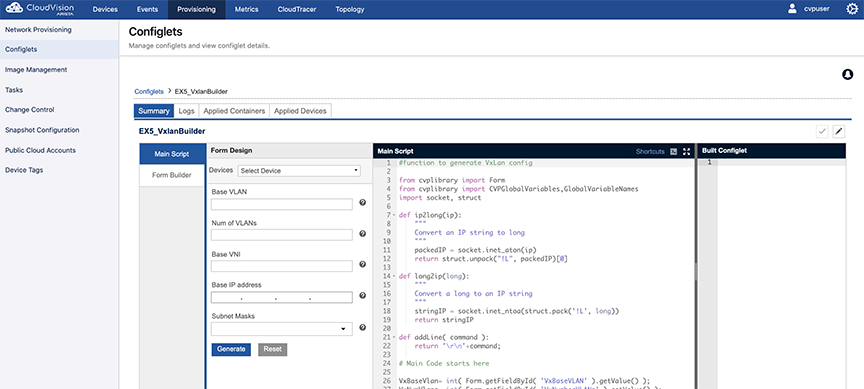Screen dimensions: 864x389
Task: Show help for the Base VLAN field
Action: pyautogui.click(x=363, y=203)
